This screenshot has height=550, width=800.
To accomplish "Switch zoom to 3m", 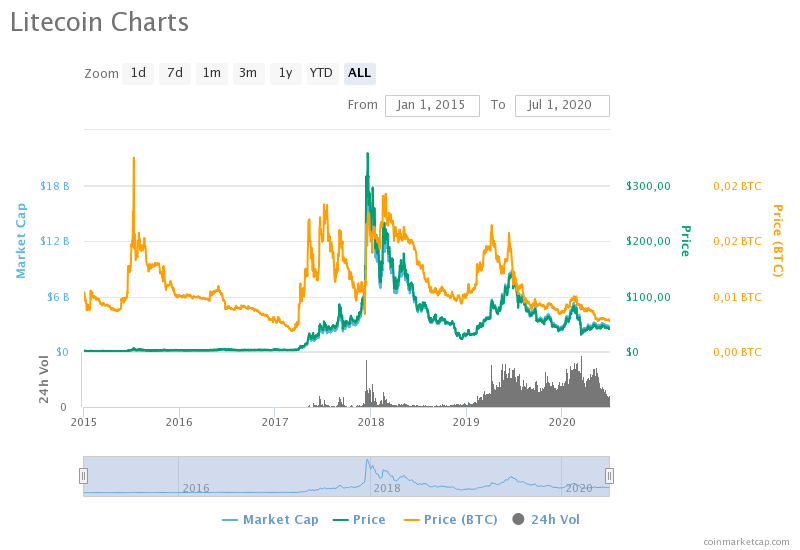I will click(248, 73).
